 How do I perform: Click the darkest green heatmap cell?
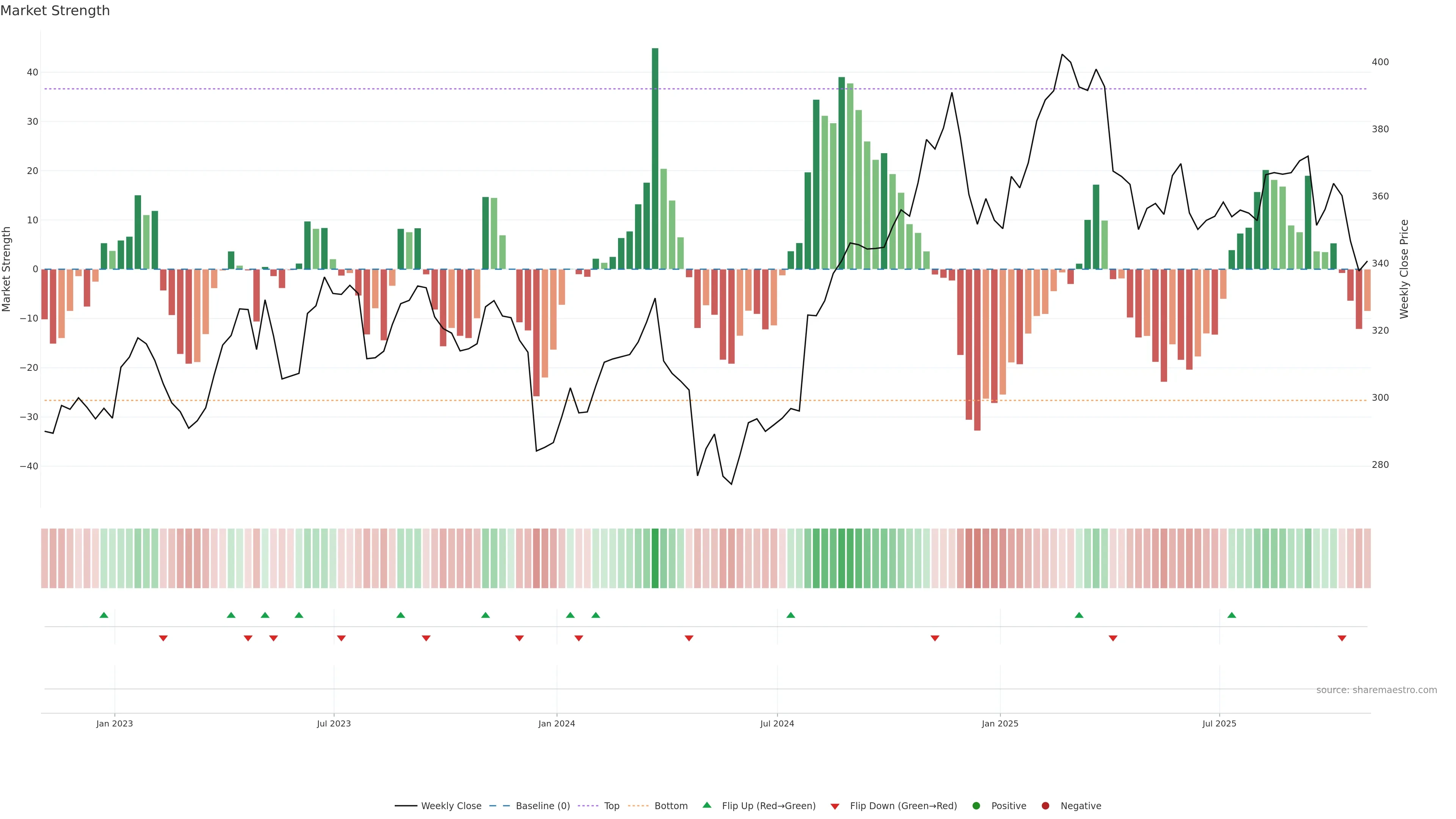tap(655, 559)
